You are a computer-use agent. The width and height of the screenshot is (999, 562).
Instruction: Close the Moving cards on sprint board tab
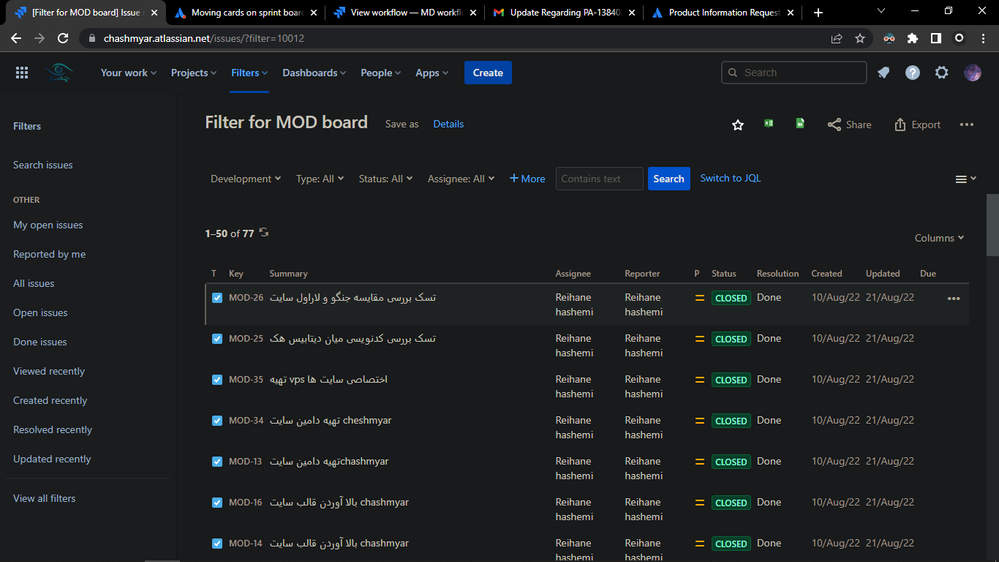coord(313,13)
